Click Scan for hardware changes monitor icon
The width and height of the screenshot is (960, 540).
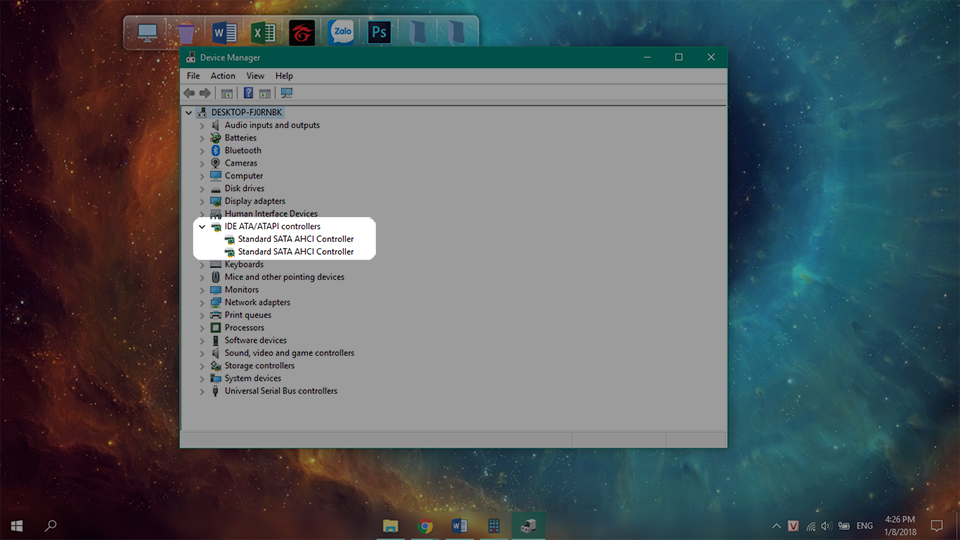(287, 93)
